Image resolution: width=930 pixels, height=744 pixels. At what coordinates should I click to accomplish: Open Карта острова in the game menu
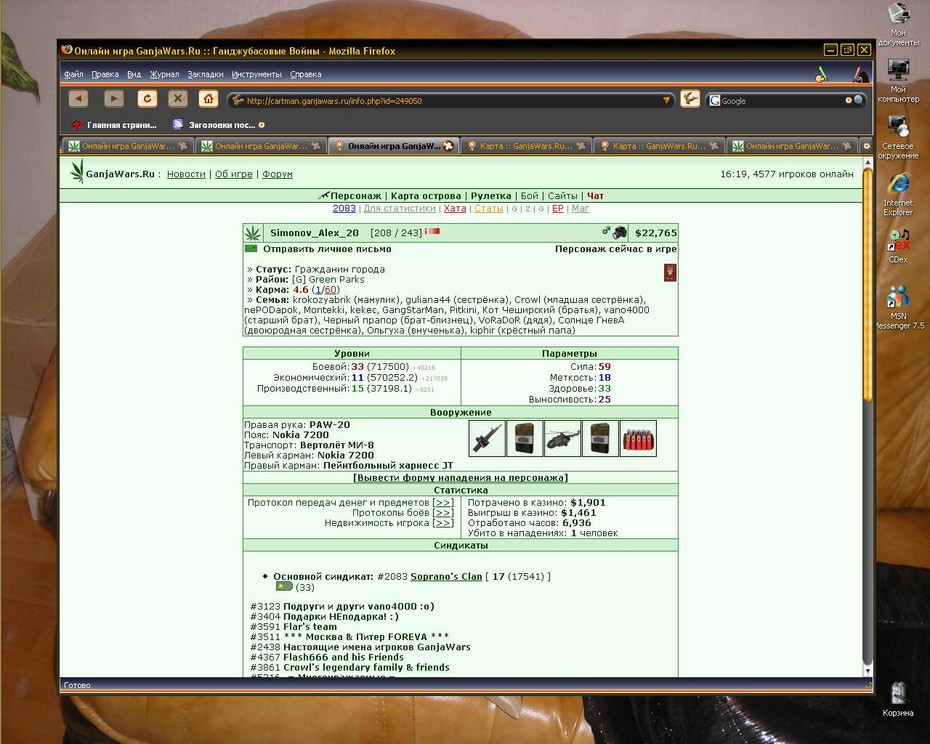(426, 196)
